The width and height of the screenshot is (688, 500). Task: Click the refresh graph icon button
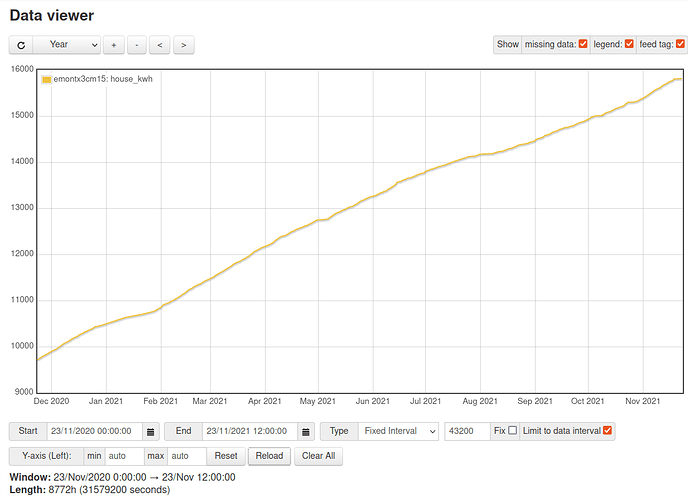tap(21, 45)
